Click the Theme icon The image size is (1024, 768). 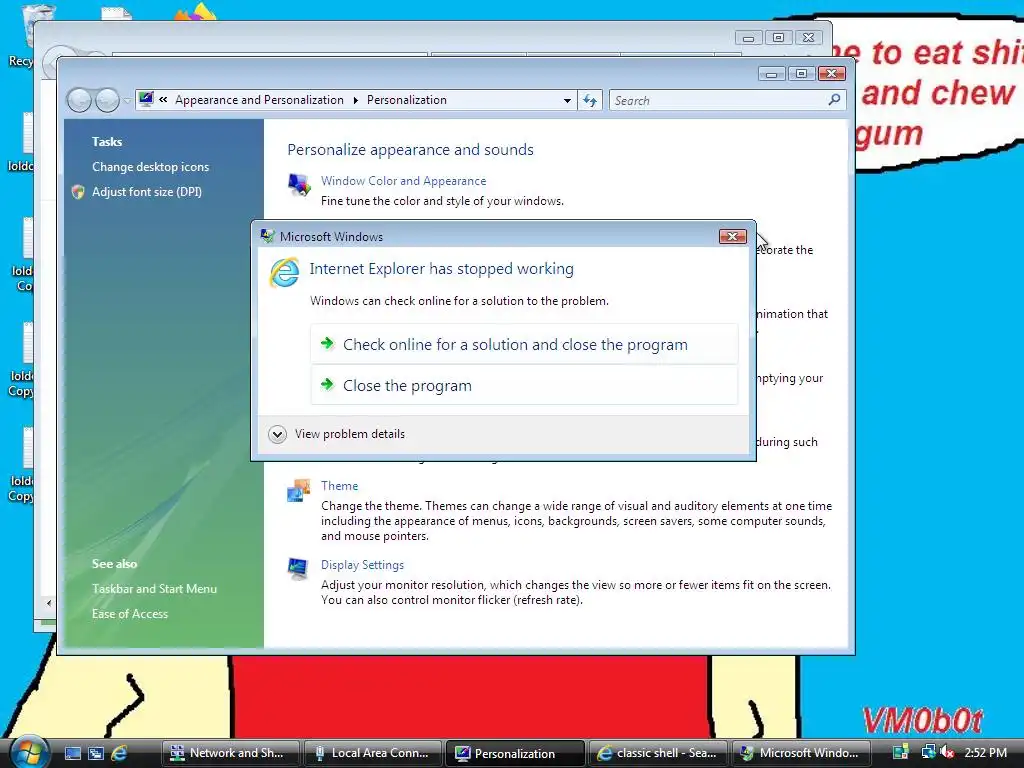299,490
